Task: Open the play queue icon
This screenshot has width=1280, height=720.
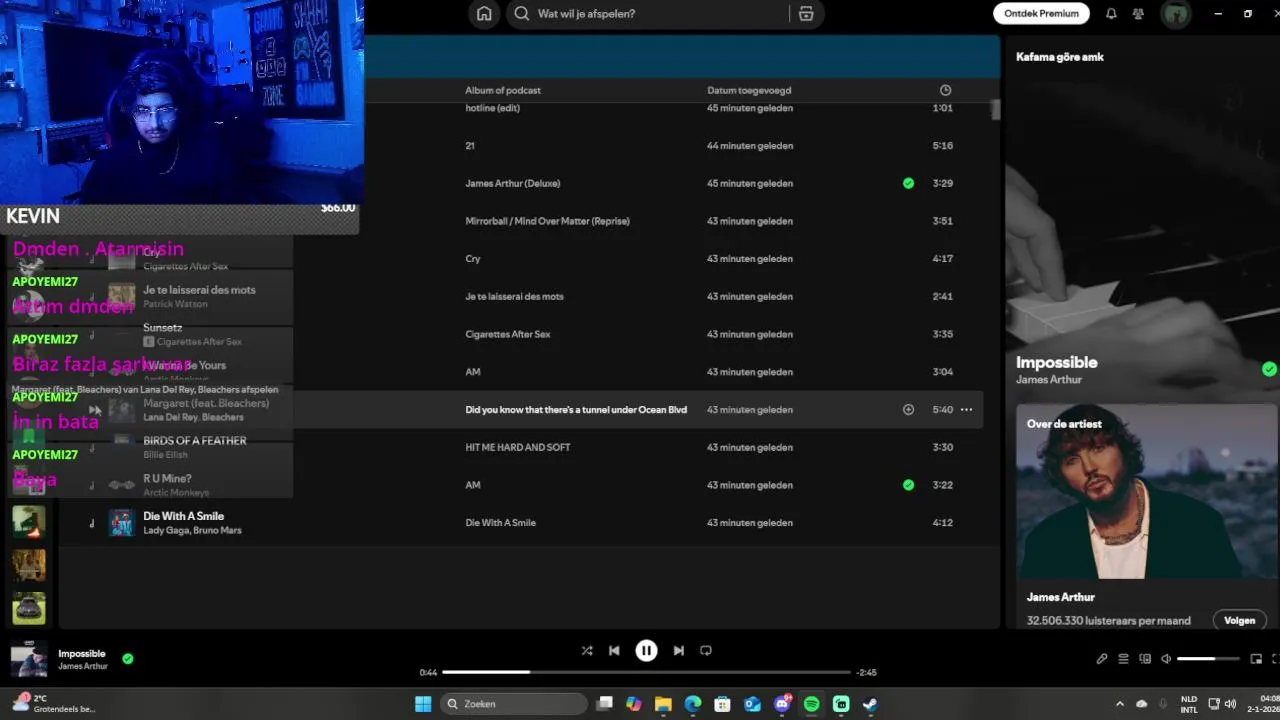Action: [1123, 659]
